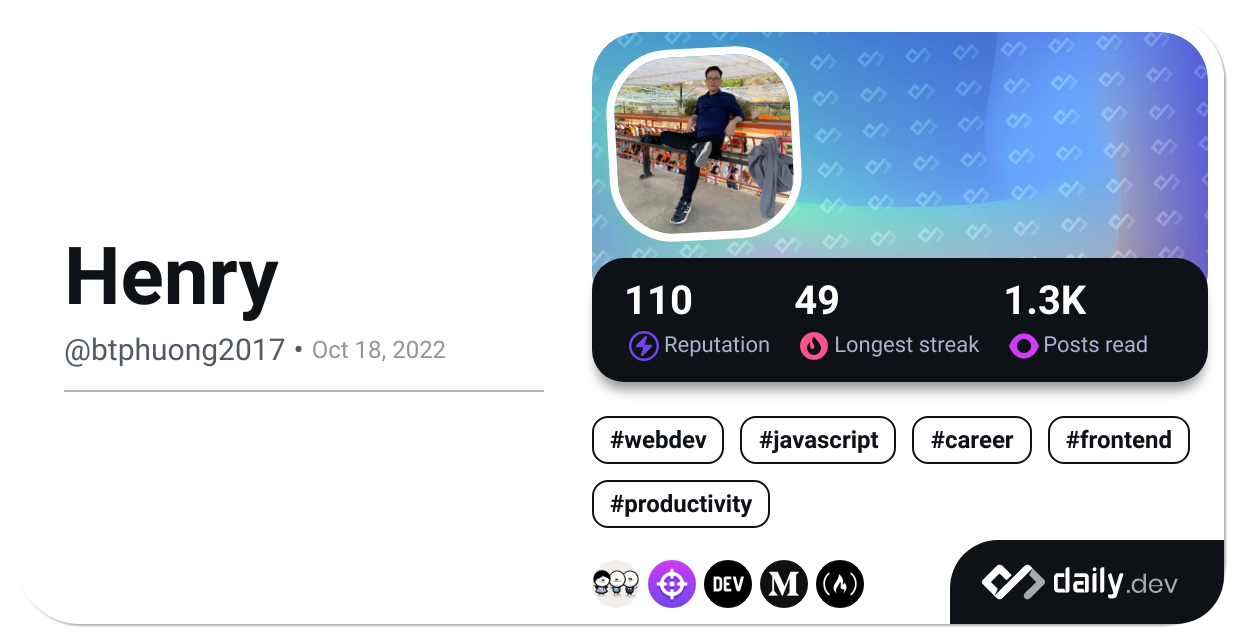This screenshot has height=640, width=1240.
Task: Click the name Henry heading
Action: pyautogui.click(x=171, y=277)
